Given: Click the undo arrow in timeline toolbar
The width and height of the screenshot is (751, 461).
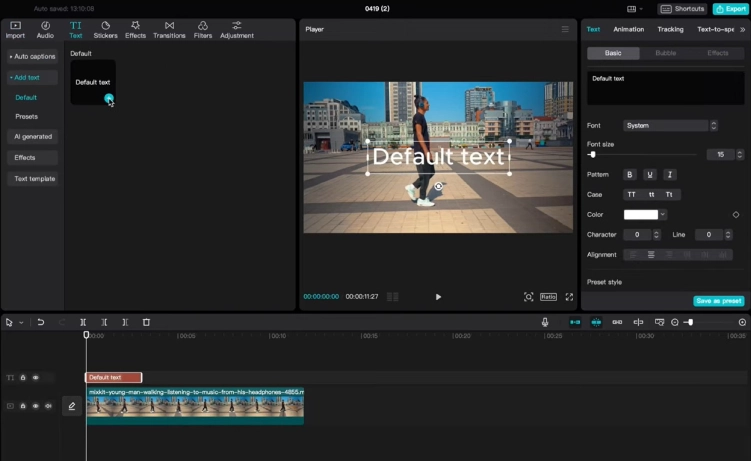Looking at the screenshot, I should point(41,322).
